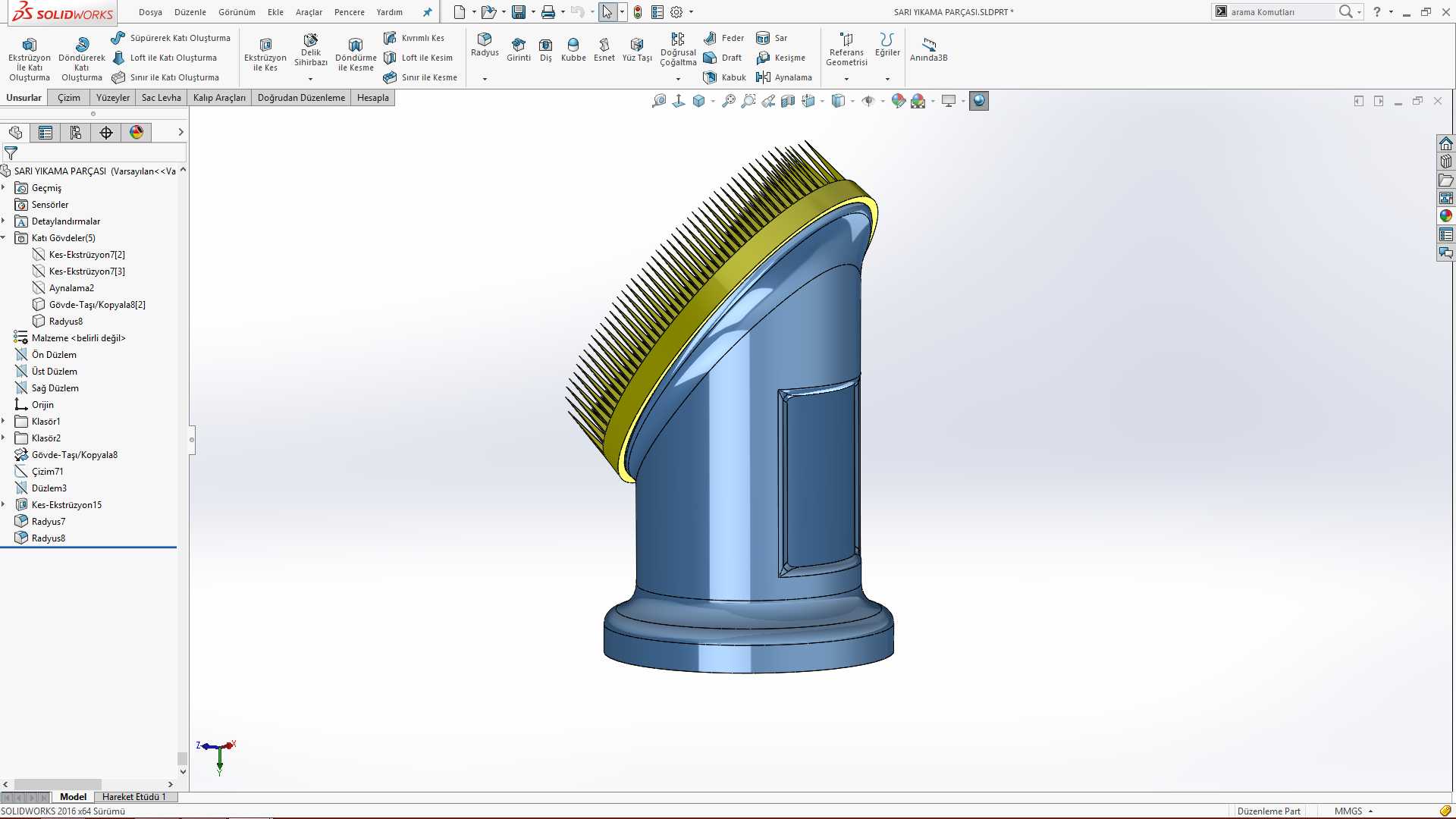Select Ekstrüzyon ile Kes tool
The image size is (1456, 819).
265,55
